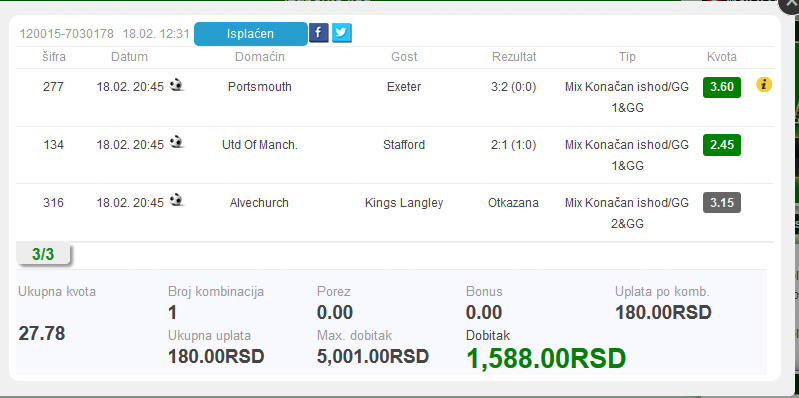Select the gray 3.15 odds badge

[722, 203]
